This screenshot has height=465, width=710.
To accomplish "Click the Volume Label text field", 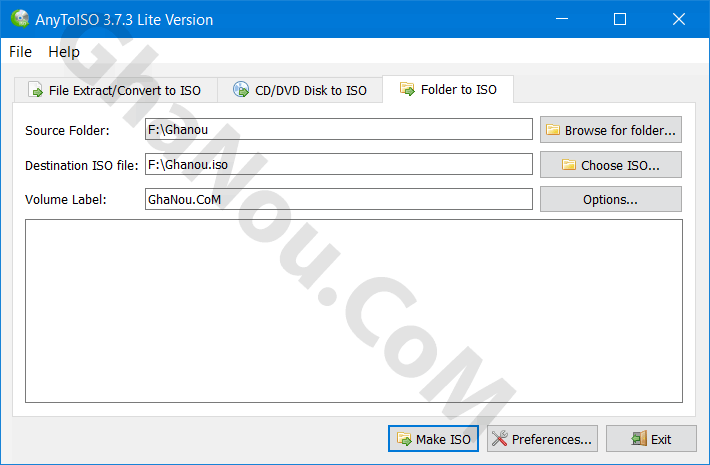I will click(339, 199).
